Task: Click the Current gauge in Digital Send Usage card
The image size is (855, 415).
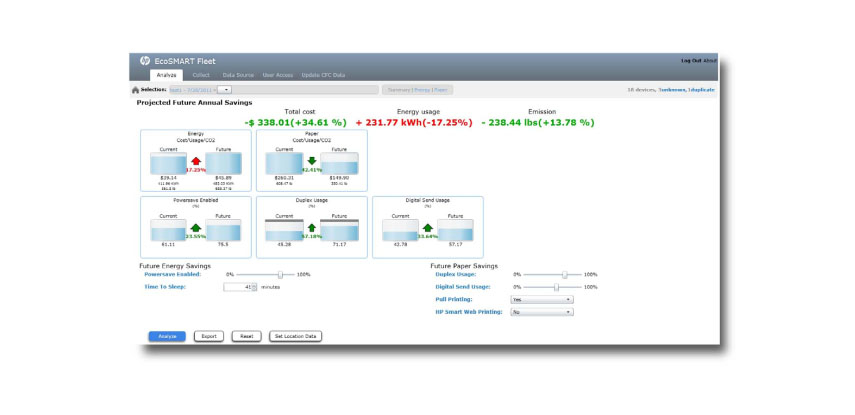Action: [400, 230]
